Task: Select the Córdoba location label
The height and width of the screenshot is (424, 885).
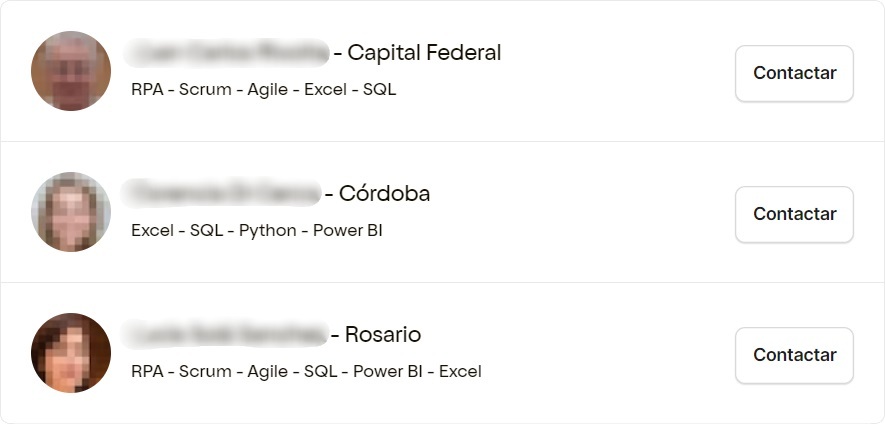Action: click(x=384, y=193)
